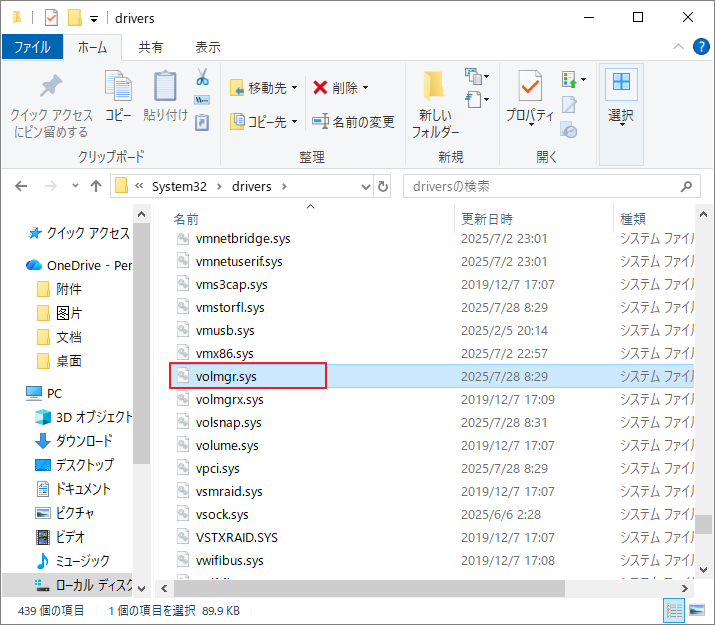The image size is (715, 625).
Task: Go up one folder level
Action: [x=96, y=186]
